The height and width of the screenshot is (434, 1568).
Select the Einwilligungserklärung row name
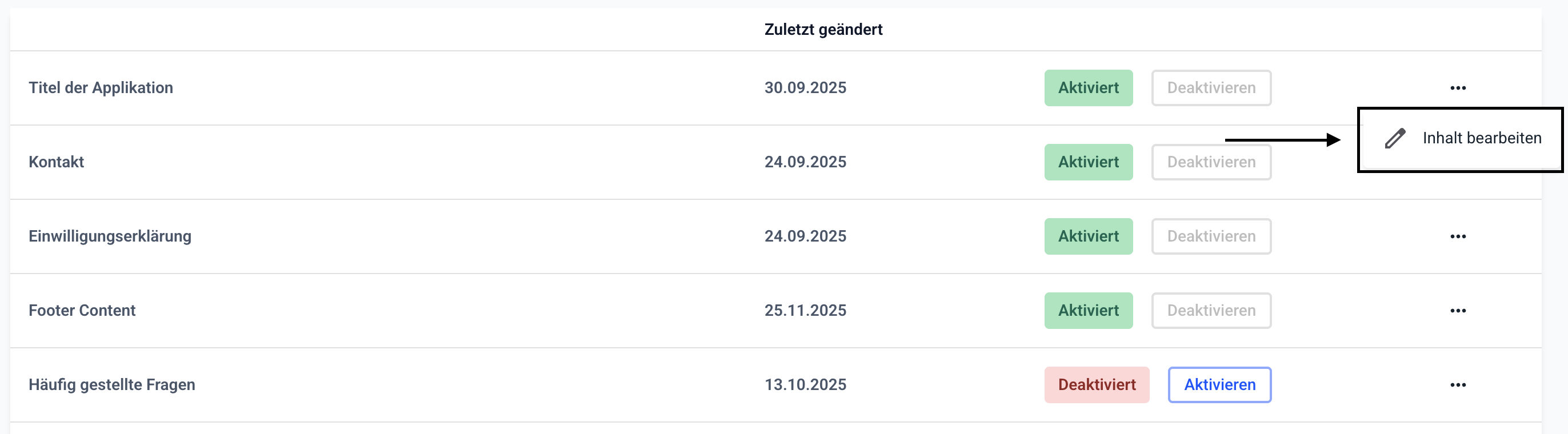(x=110, y=237)
